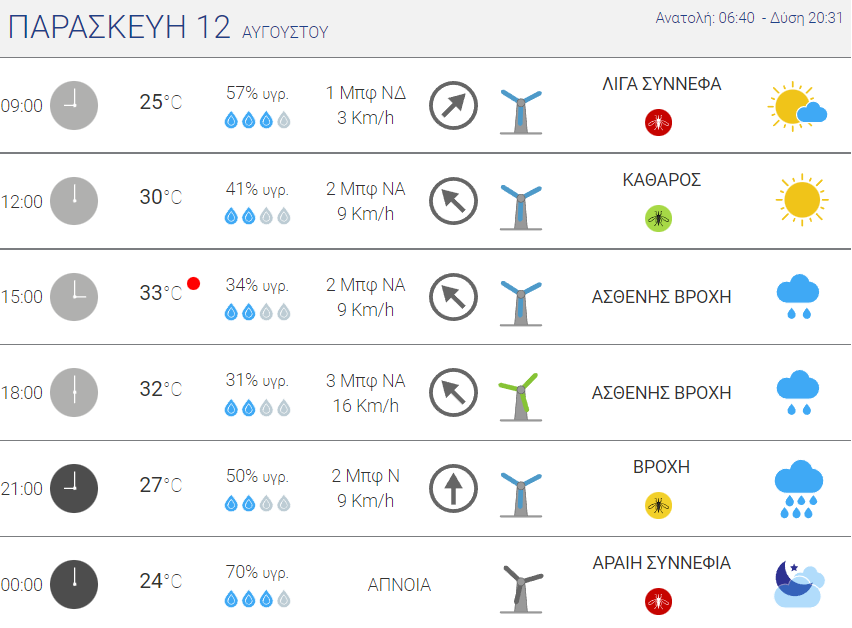Click the ΑΠΝΟΙΑ wind label at 00:00
The height and width of the screenshot is (628, 852).
399,585
